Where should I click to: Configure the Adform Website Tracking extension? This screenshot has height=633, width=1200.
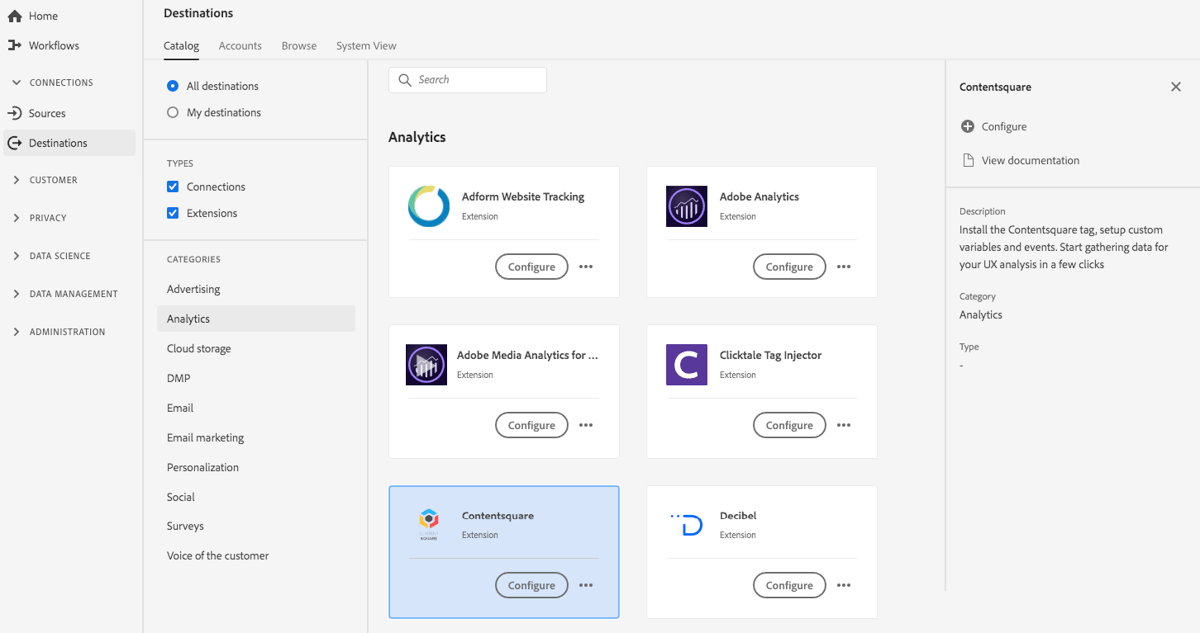pos(531,266)
